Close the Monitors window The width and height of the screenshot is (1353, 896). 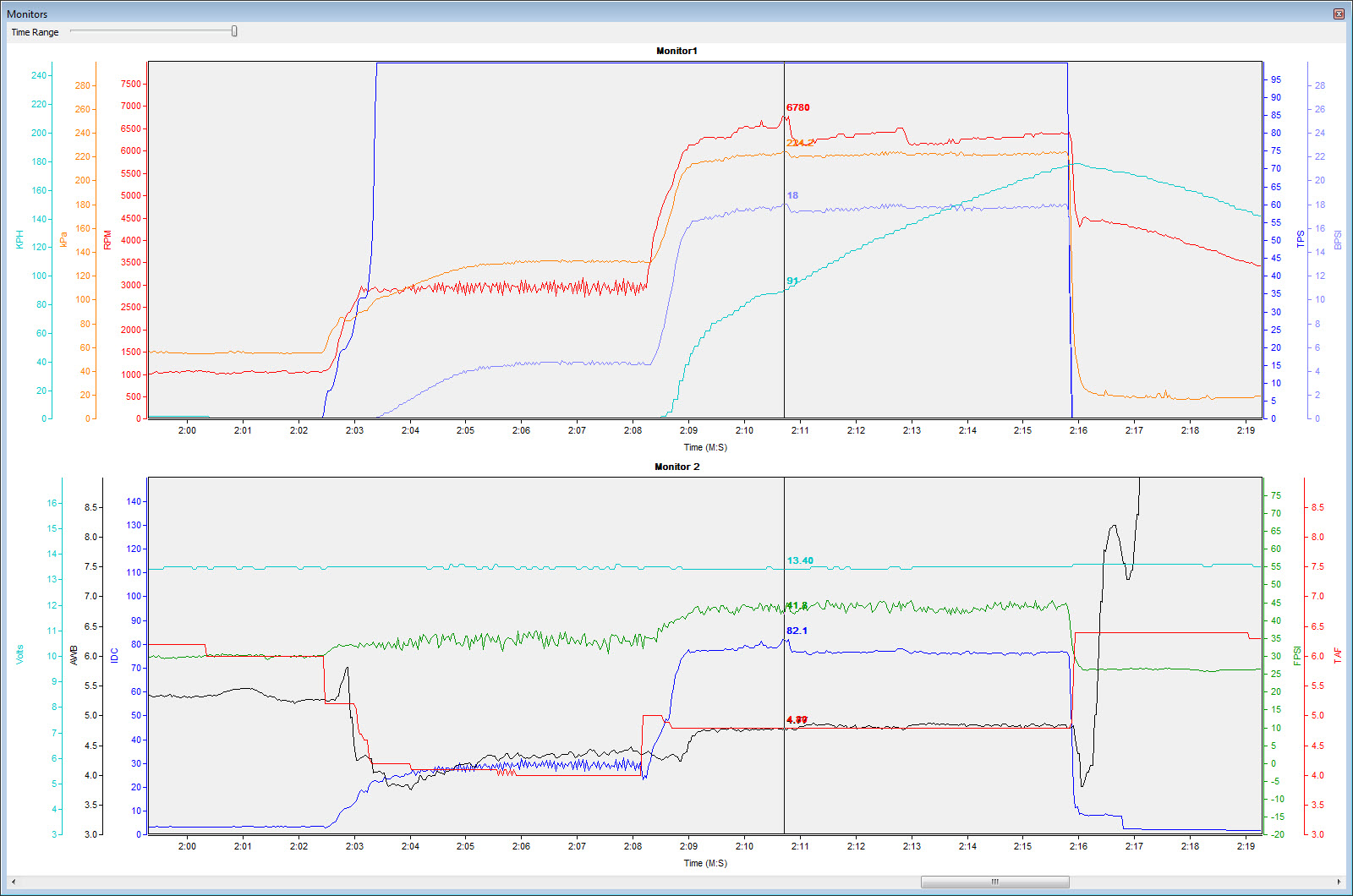click(1339, 14)
